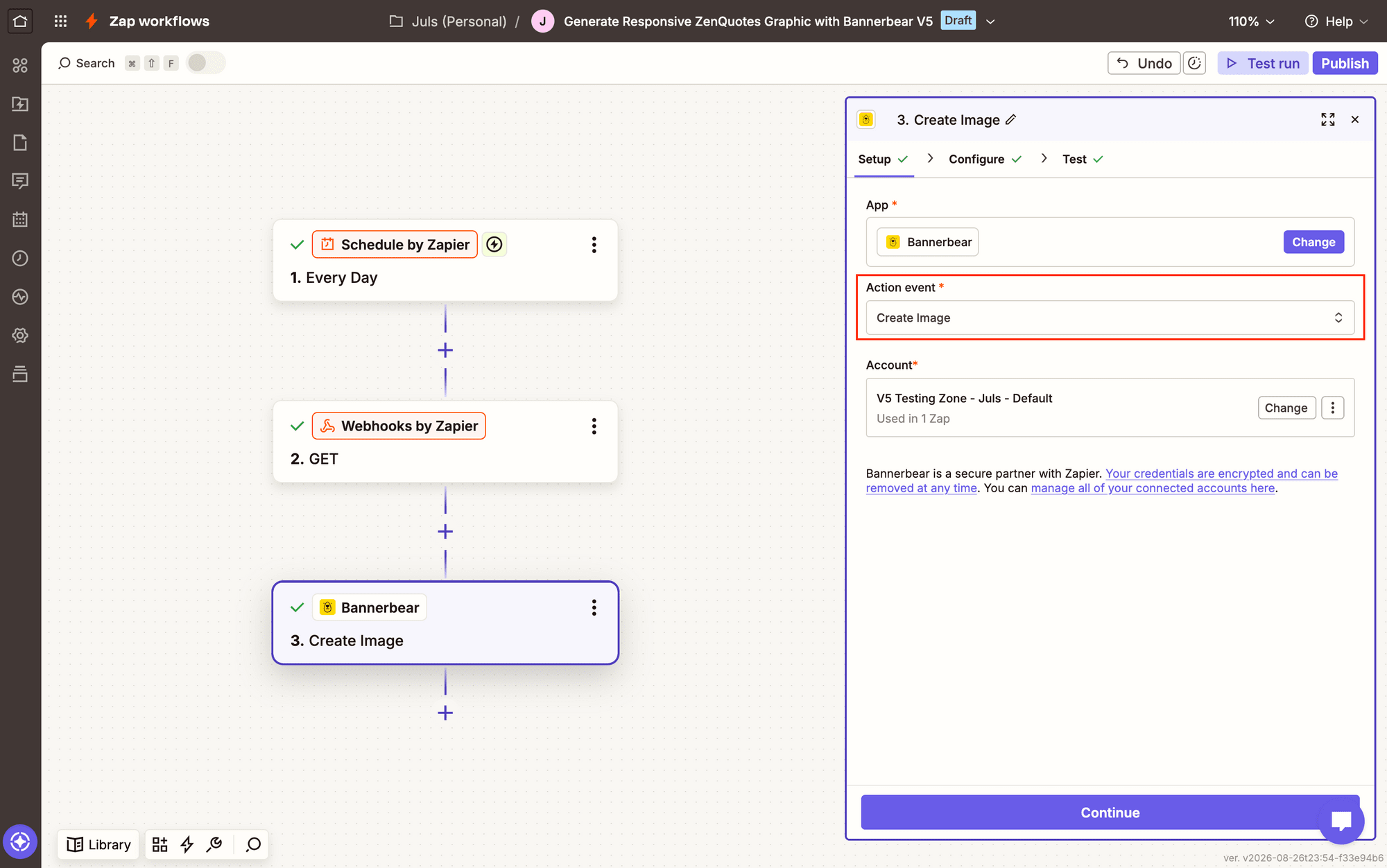Open the Library panel

[x=98, y=844]
